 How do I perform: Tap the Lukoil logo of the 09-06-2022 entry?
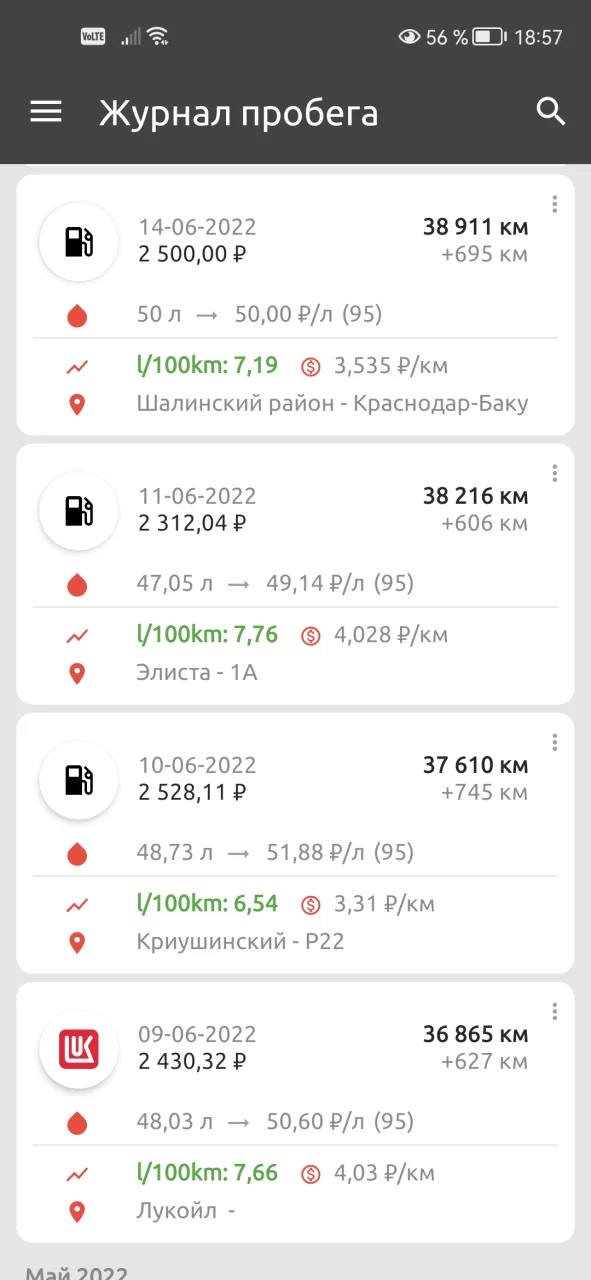click(x=79, y=1049)
